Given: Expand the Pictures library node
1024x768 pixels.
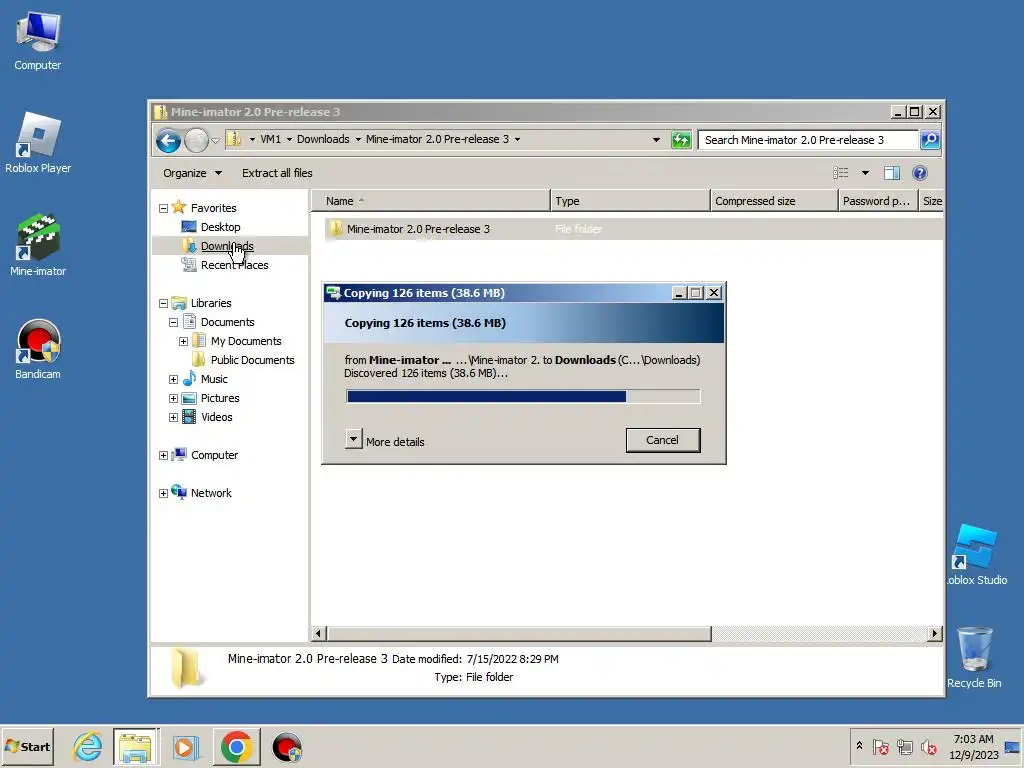Looking at the screenshot, I should [173, 398].
